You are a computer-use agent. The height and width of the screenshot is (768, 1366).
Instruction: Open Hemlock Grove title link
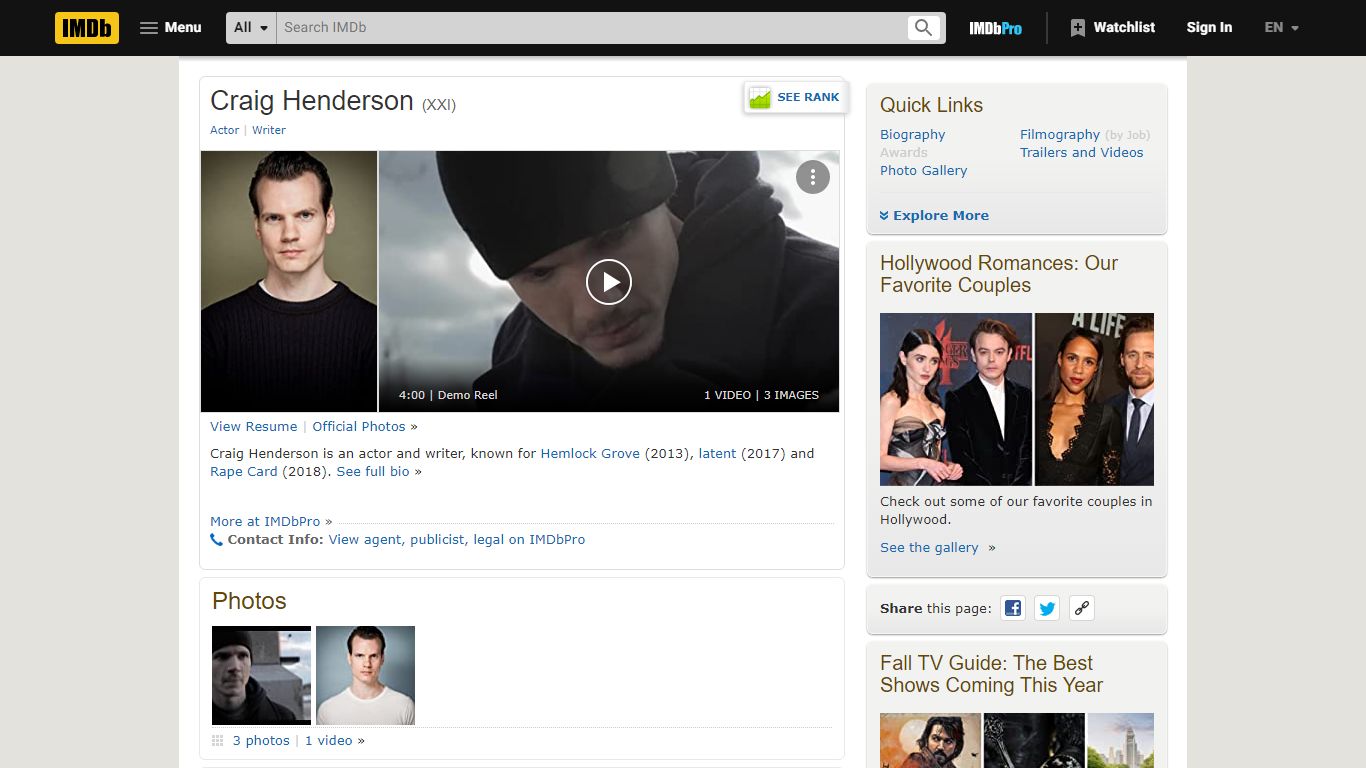tap(590, 453)
